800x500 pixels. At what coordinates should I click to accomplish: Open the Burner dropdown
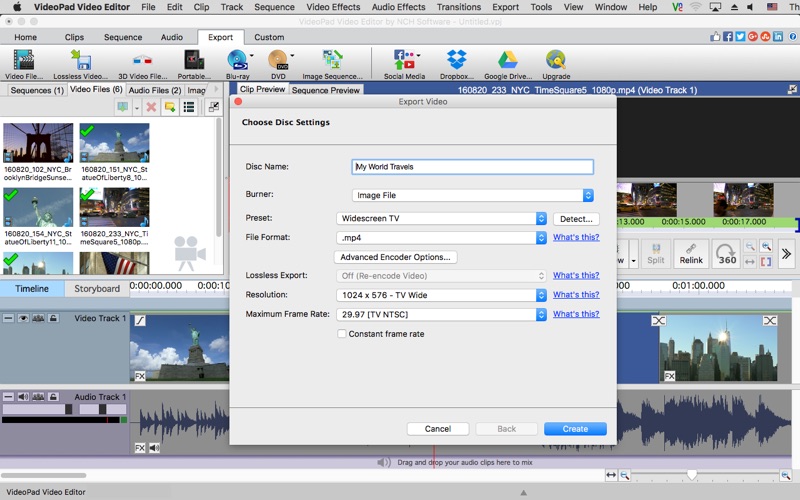click(x=473, y=195)
